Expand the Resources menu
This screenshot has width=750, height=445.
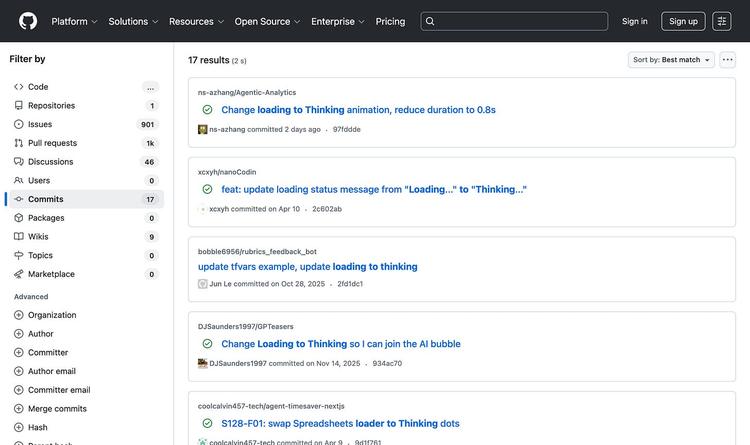coord(196,22)
